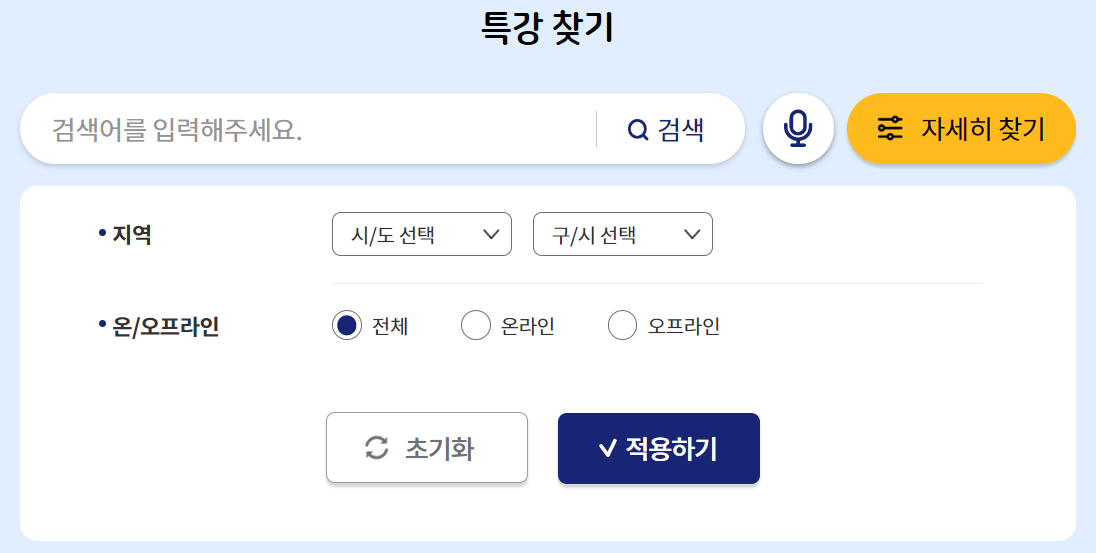This screenshot has width=1096, height=553.
Task: Click the 검색 button text
Action: point(681,129)
